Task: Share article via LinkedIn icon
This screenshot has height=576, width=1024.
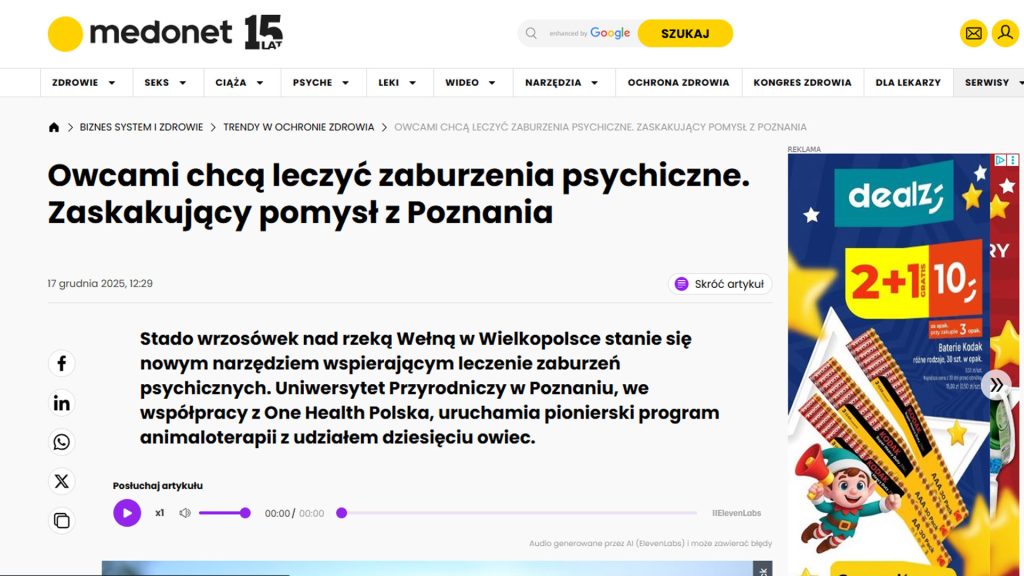Action: (x=62, y=403)
